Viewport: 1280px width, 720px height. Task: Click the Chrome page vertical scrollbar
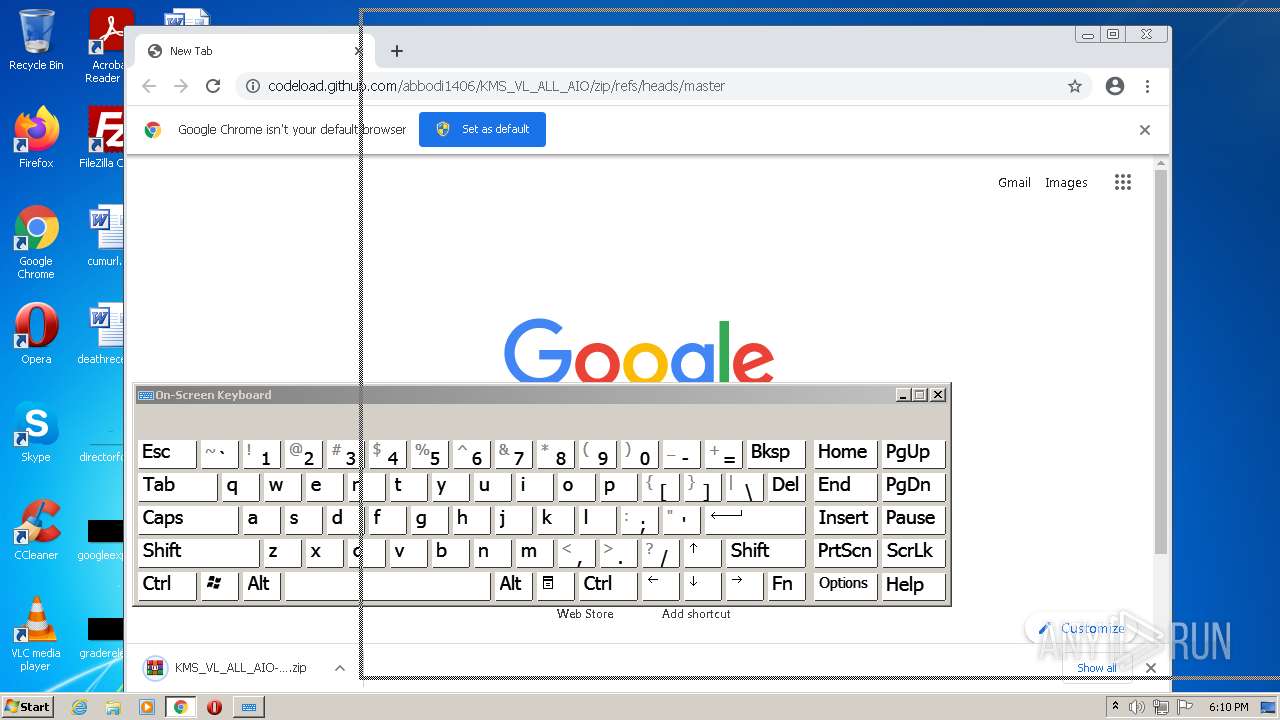click(1161, 360)
